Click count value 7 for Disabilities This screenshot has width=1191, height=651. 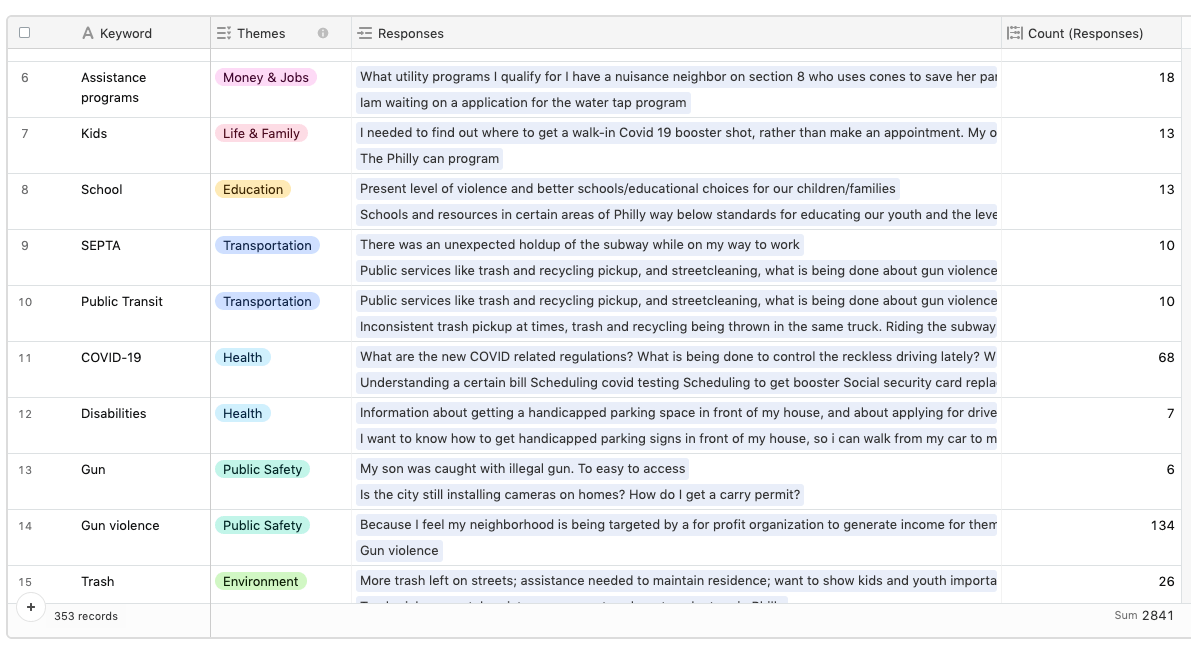point(1170,414)
